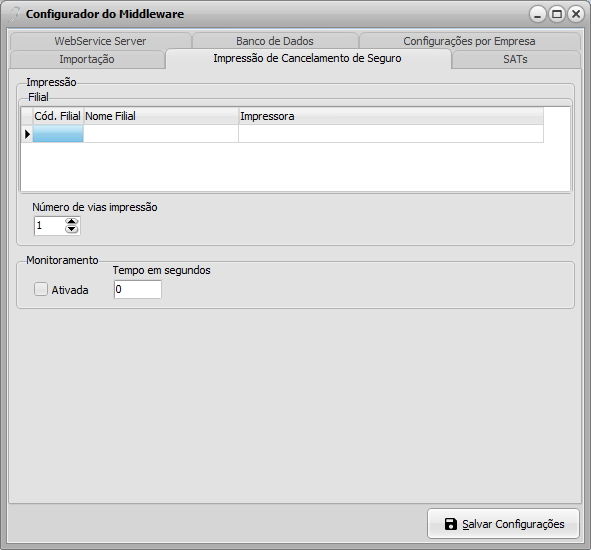This screenshot has width=591, height=550.
Task: Switch to Banco de Dados tab
Action: click(275, 41)
